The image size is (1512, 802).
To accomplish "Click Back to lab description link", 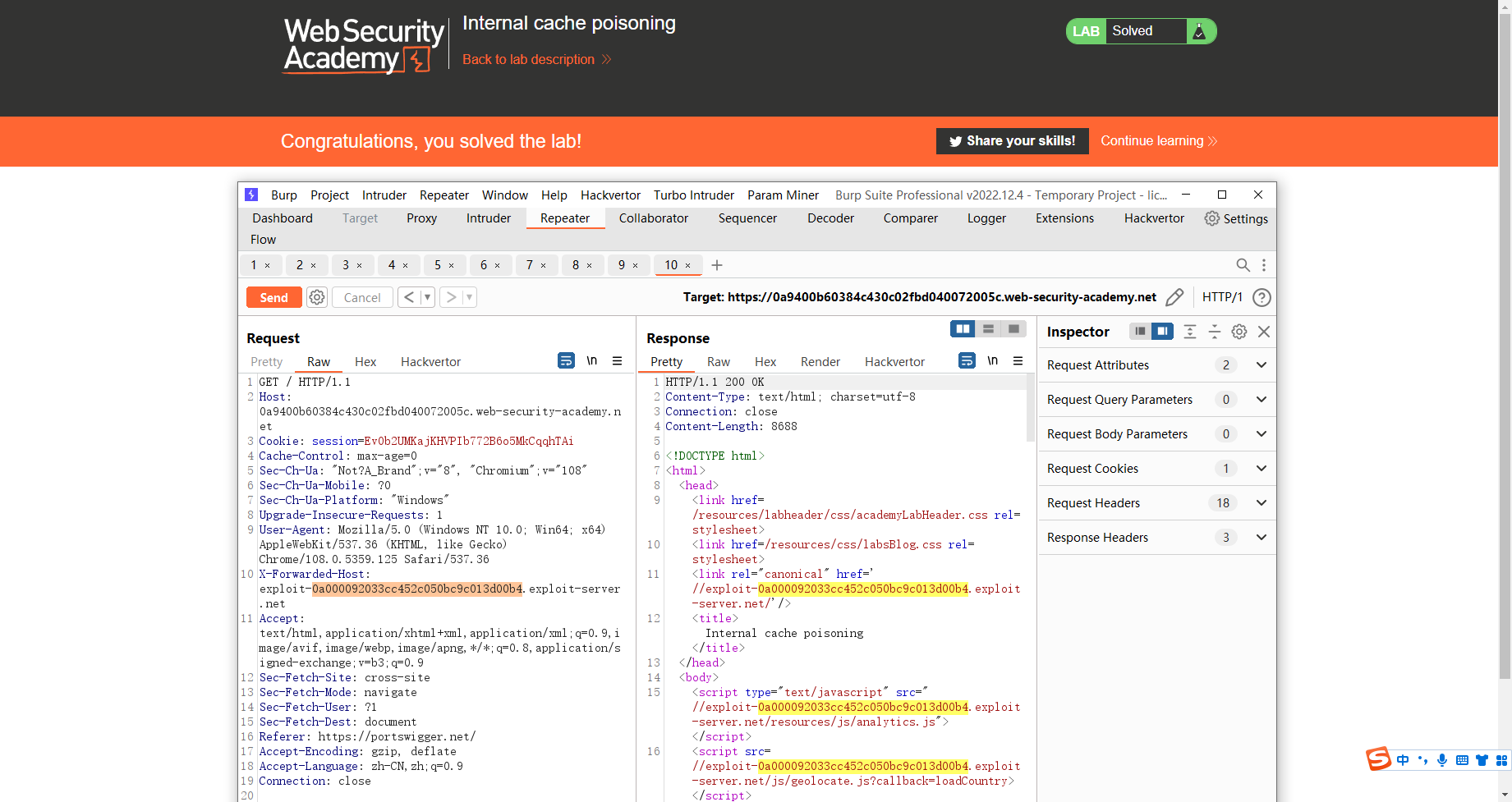I will pos(536,59).
